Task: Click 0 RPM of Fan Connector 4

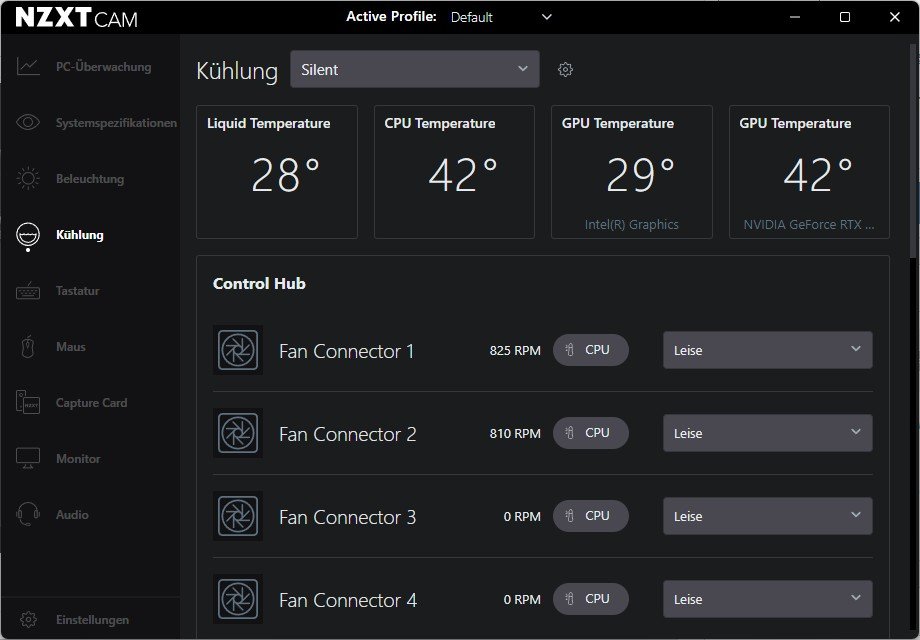Action: [522, 600]
